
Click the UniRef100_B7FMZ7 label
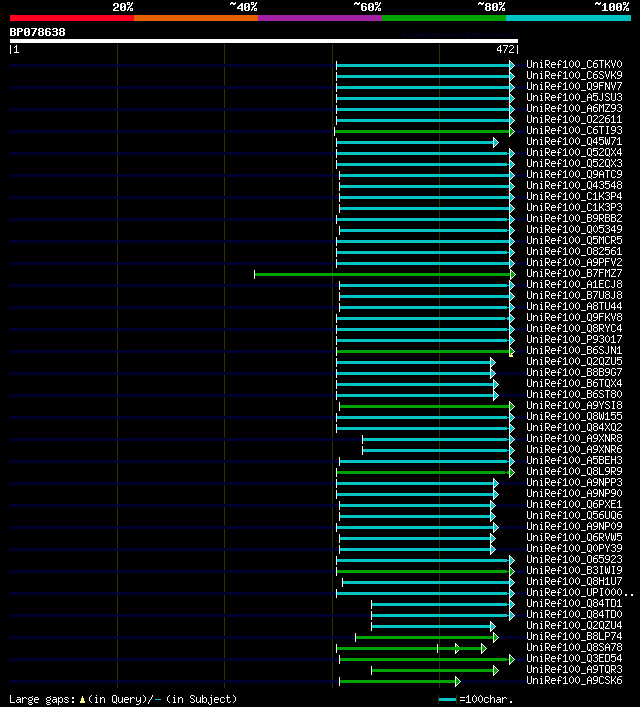tap(574, 273)
